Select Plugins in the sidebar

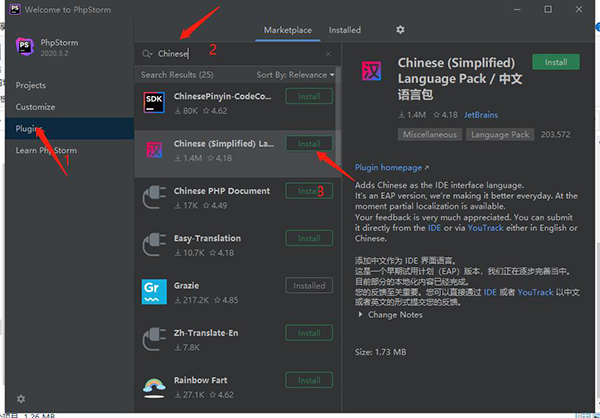(70, 129)
